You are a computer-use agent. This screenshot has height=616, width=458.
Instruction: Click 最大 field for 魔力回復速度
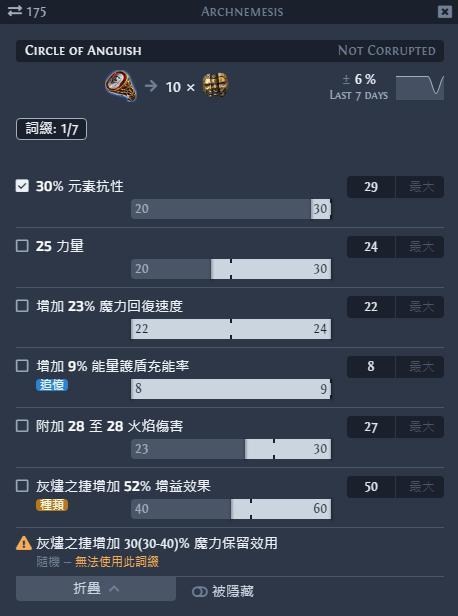click(x=420, y=307)
